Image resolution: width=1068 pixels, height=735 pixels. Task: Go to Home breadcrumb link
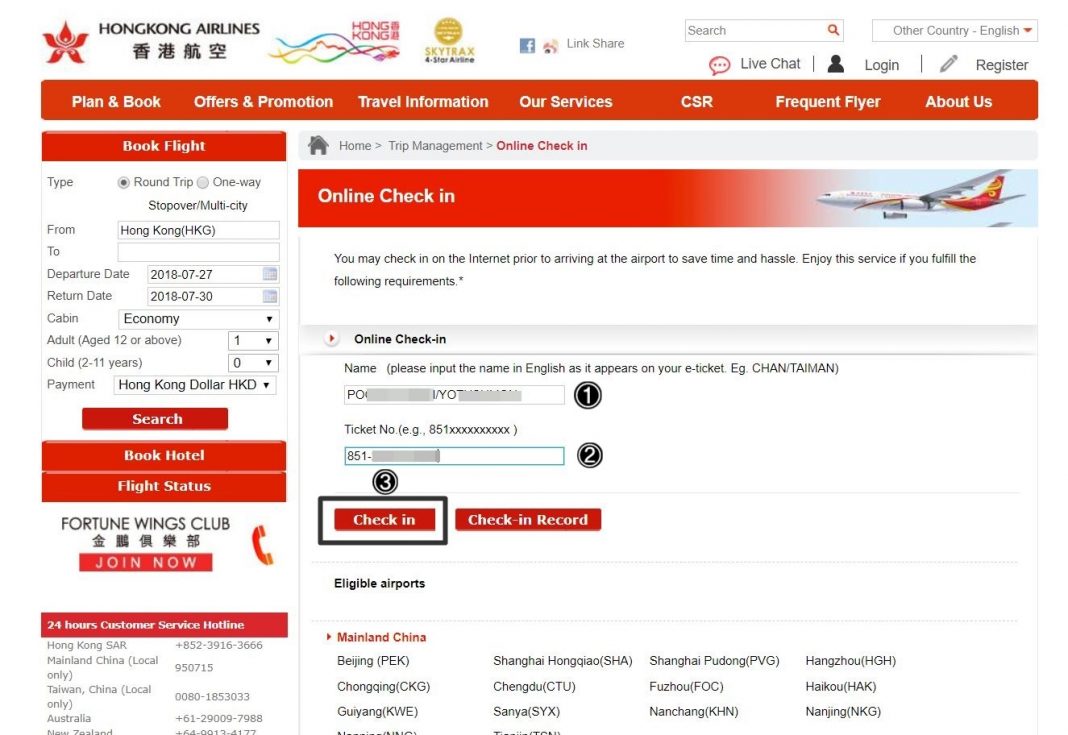tap(356, 146)
